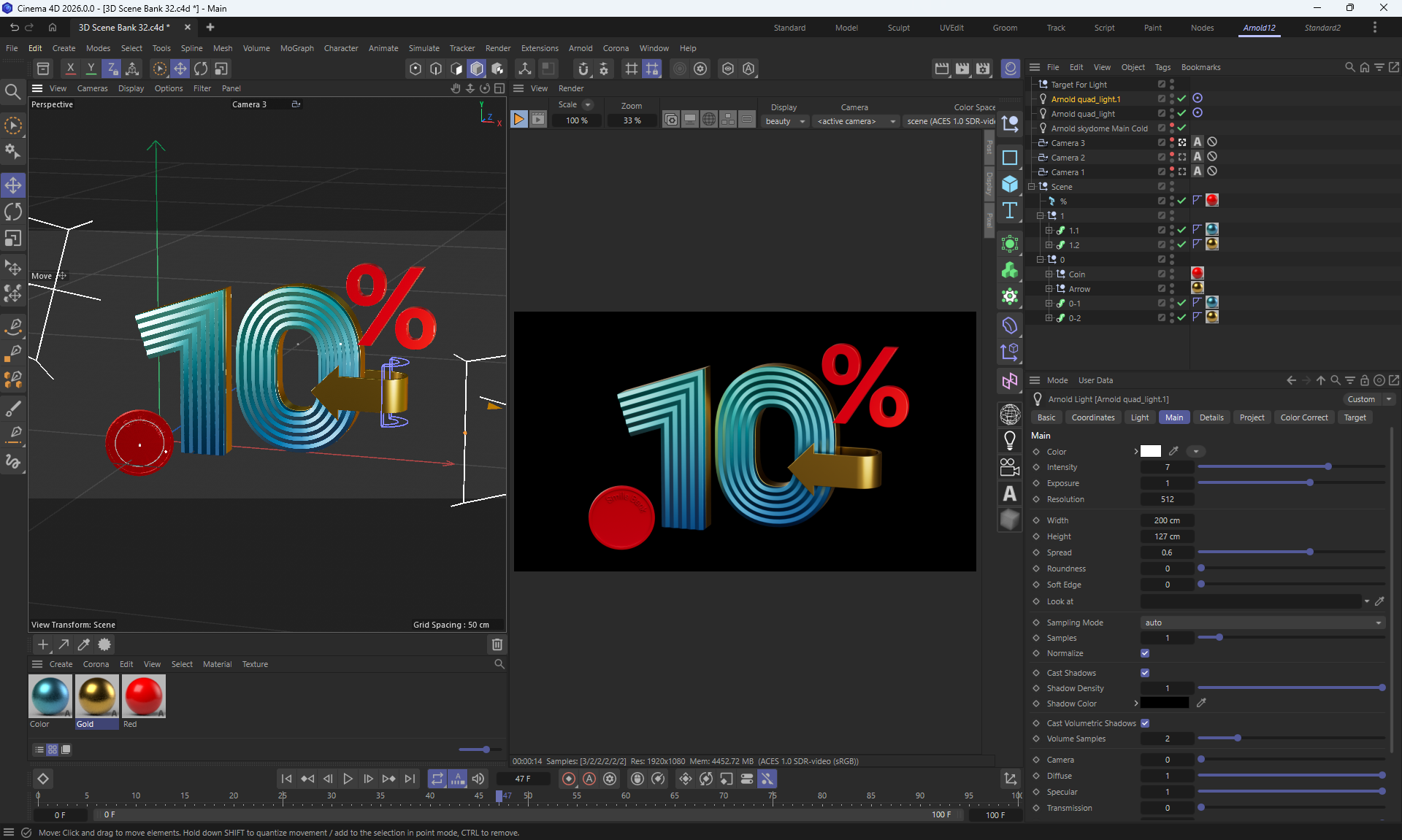The image size is (1402, 840).
Task: Collapse the Scene object tree node
Action: pyautogui.click(x=1032, y=187)
